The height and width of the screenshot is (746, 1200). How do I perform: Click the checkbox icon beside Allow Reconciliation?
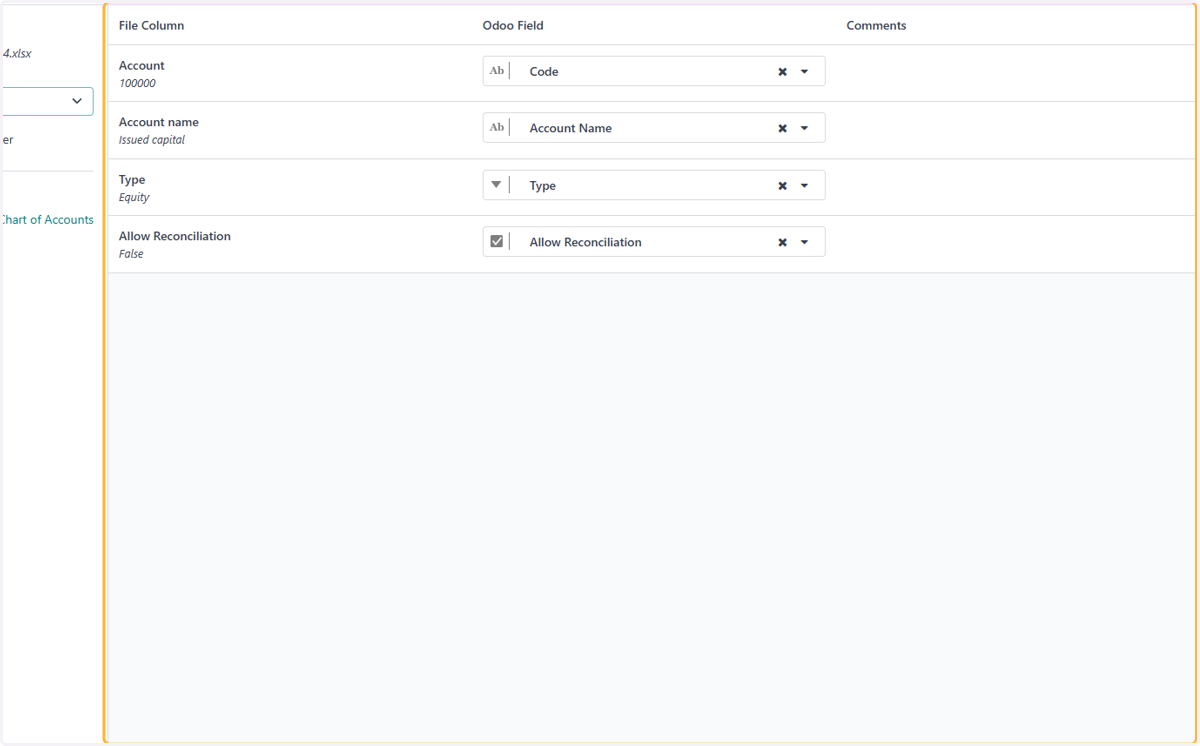496,241
